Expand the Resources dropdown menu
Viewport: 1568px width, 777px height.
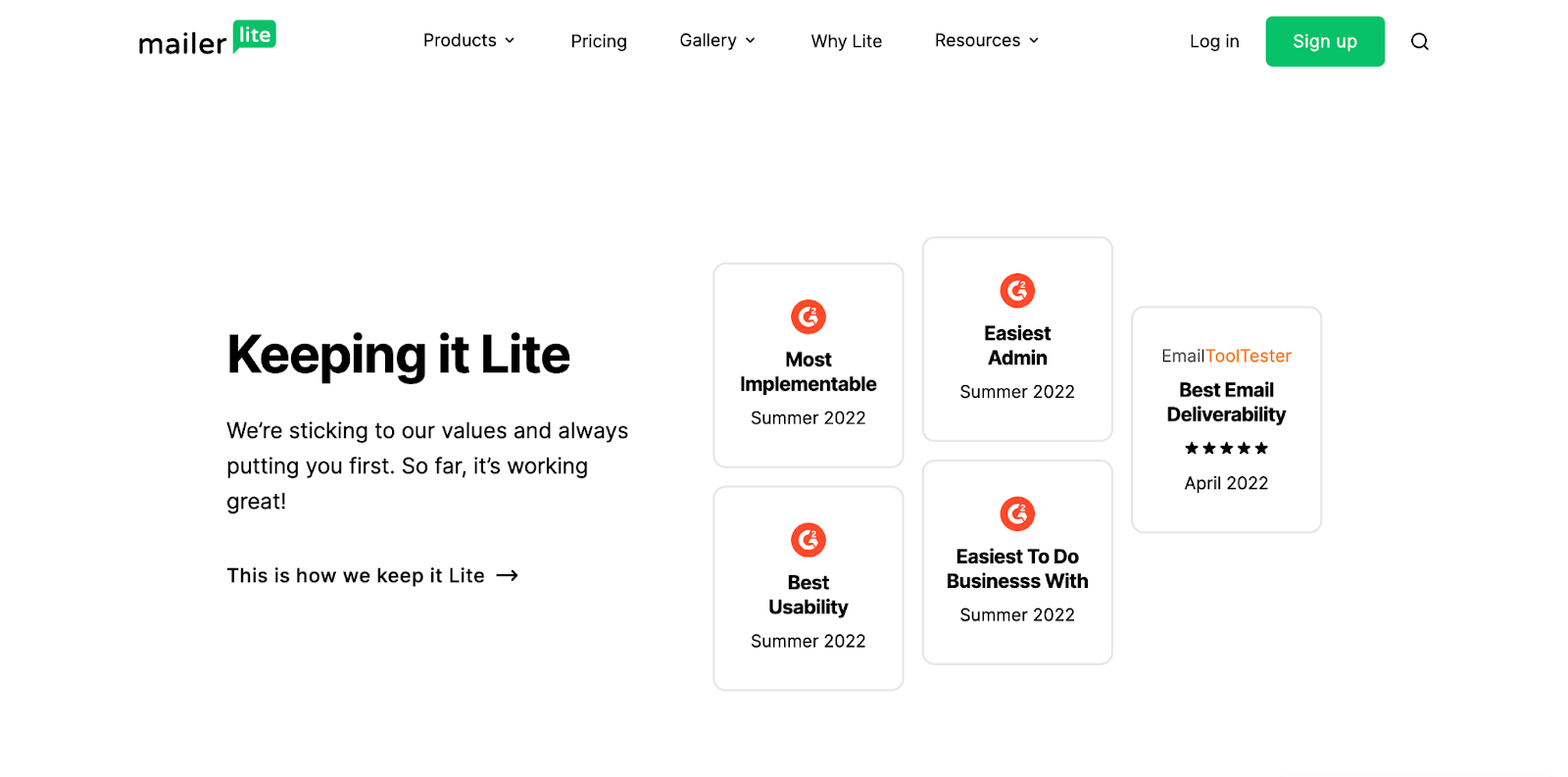986,40
